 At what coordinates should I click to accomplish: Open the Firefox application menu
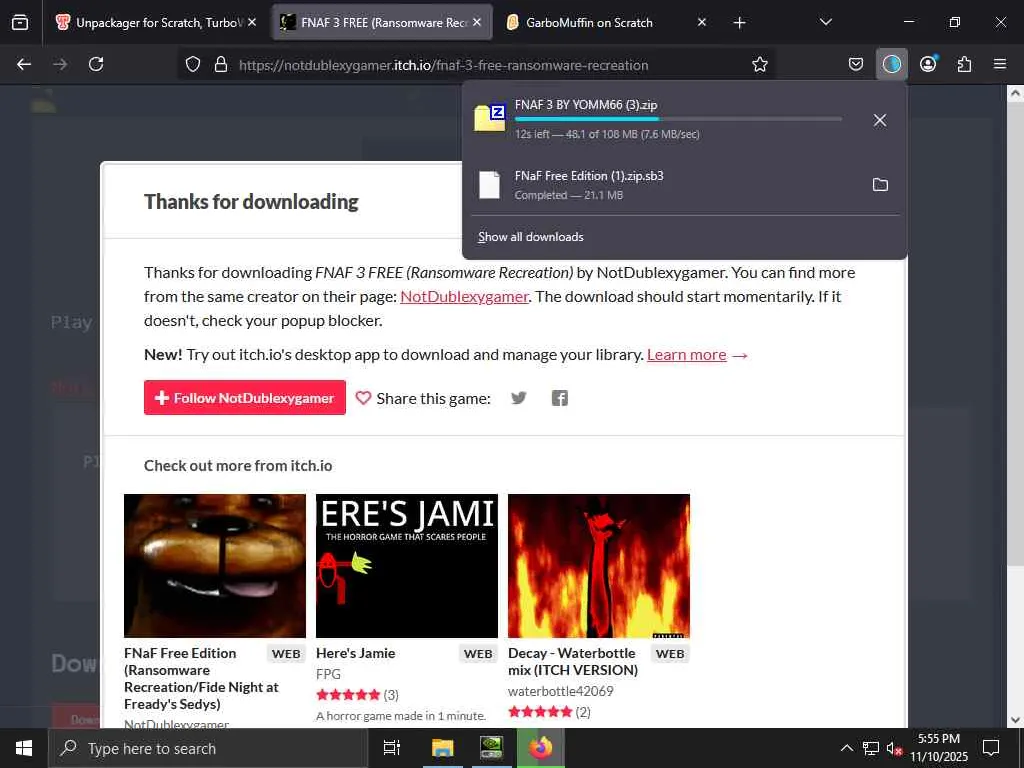point(1000,64)
